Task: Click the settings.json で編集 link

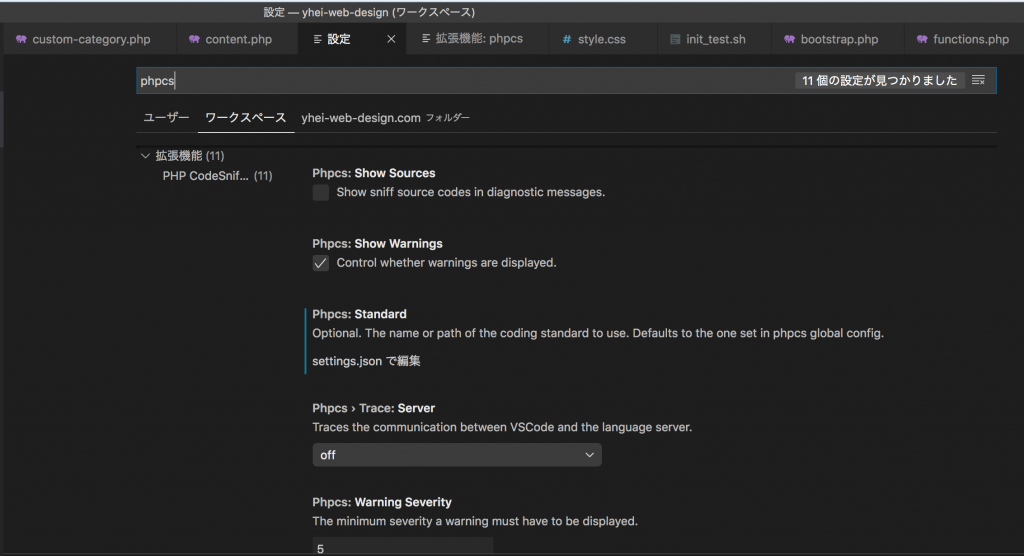Action: [x=366, y=361]
